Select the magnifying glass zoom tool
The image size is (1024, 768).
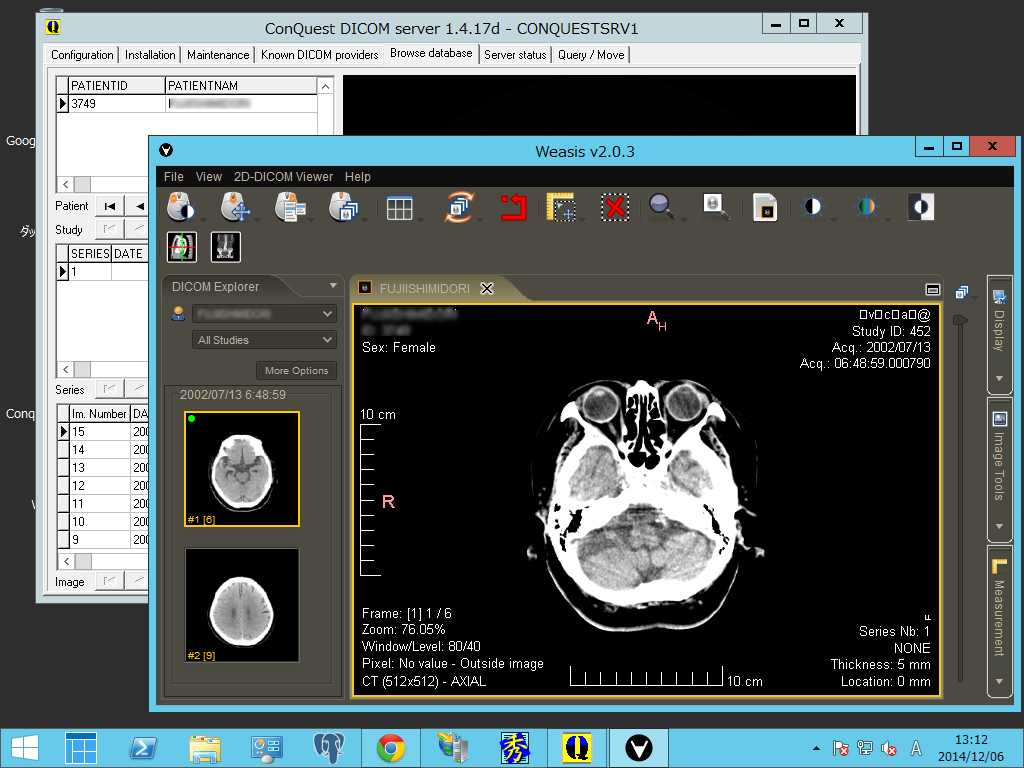coord(662,207)
